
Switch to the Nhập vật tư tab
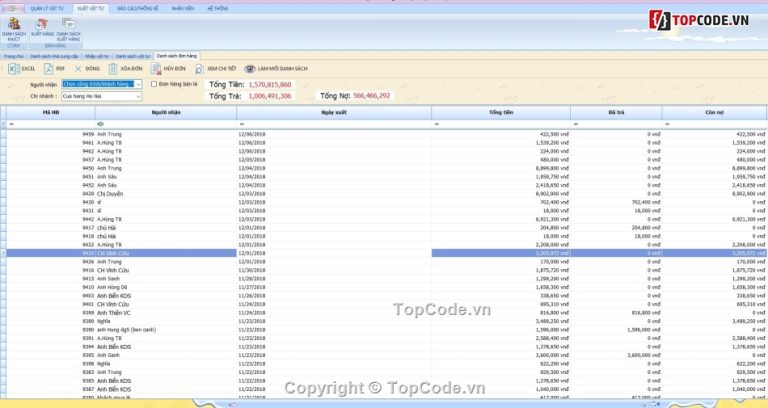click(x=96, y=56)
